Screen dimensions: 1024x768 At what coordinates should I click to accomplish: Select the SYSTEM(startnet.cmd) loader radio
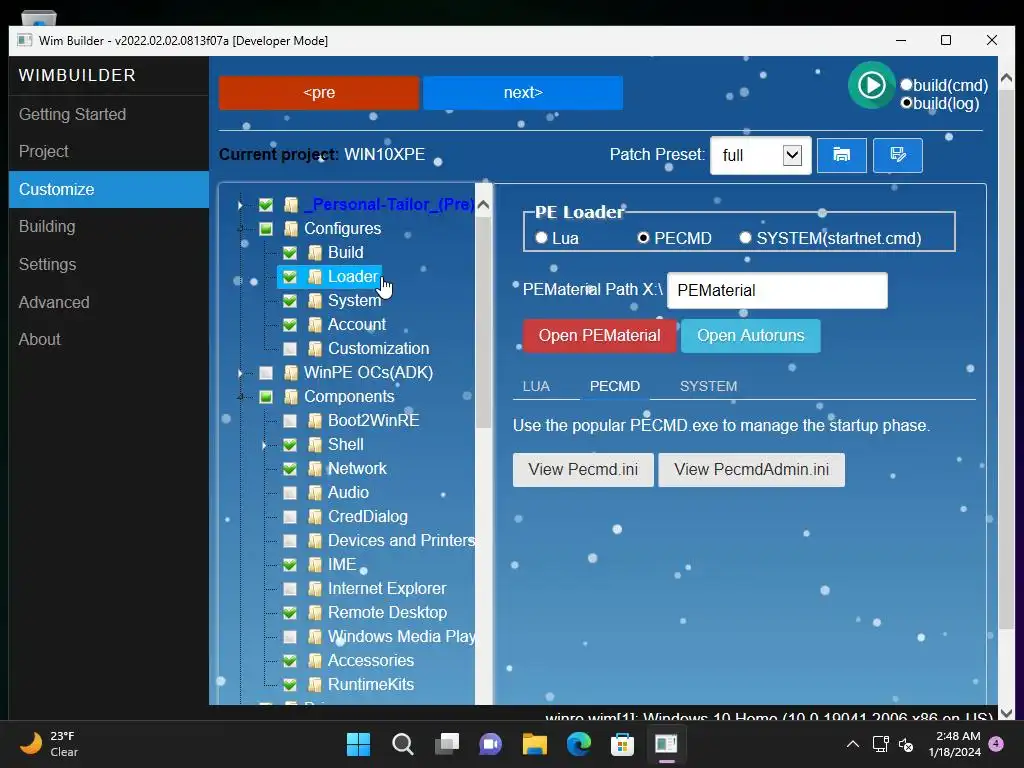[745, 238]
